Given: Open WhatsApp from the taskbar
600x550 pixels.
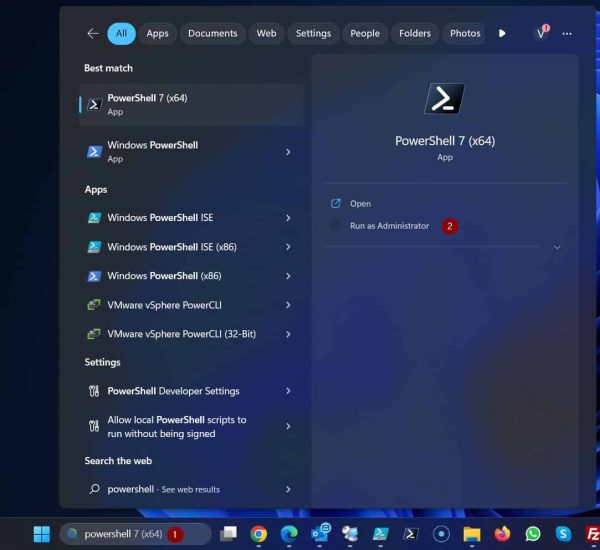Looking at the screenshot, I should tap(533, 534).
